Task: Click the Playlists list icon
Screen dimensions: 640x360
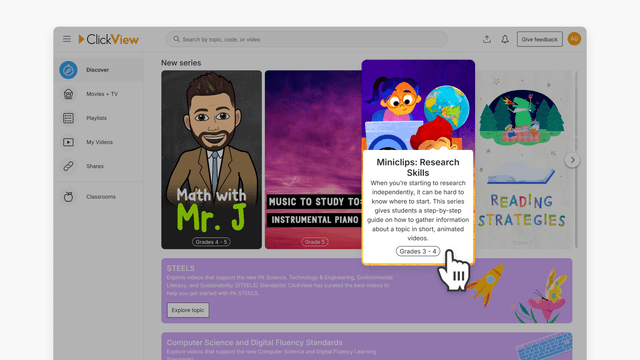Action: pos(68,118)
